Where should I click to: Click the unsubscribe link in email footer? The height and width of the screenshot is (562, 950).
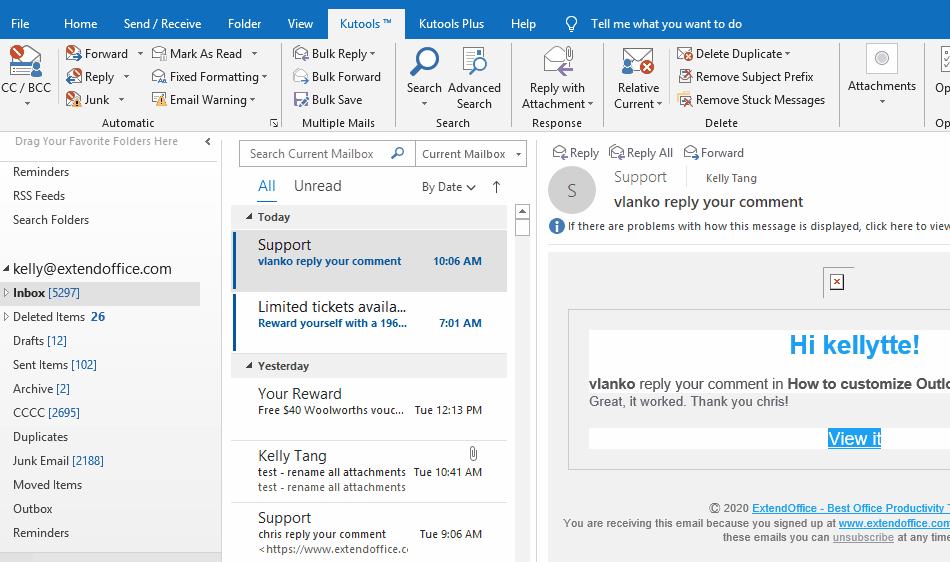click(863, 537)
